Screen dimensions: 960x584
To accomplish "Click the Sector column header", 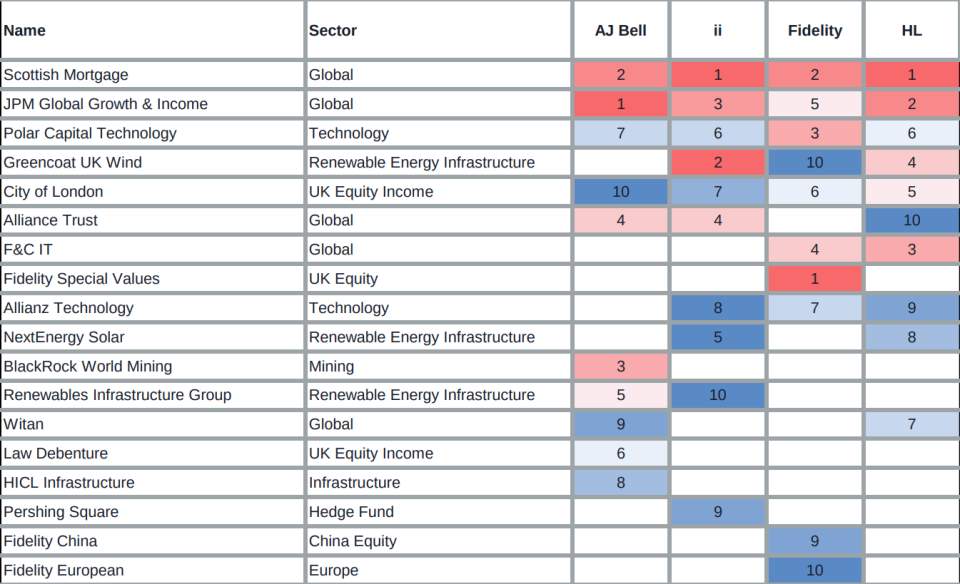I will tap(333, 31).
